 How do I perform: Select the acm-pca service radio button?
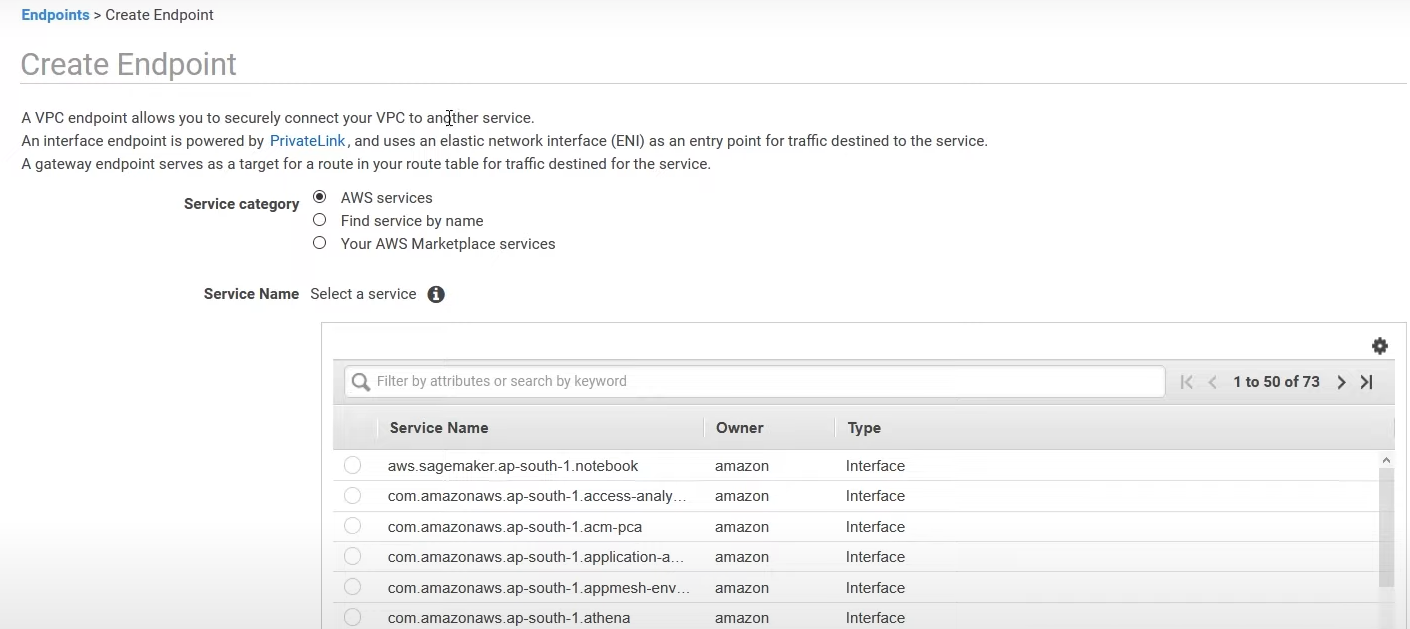point(352,526)
